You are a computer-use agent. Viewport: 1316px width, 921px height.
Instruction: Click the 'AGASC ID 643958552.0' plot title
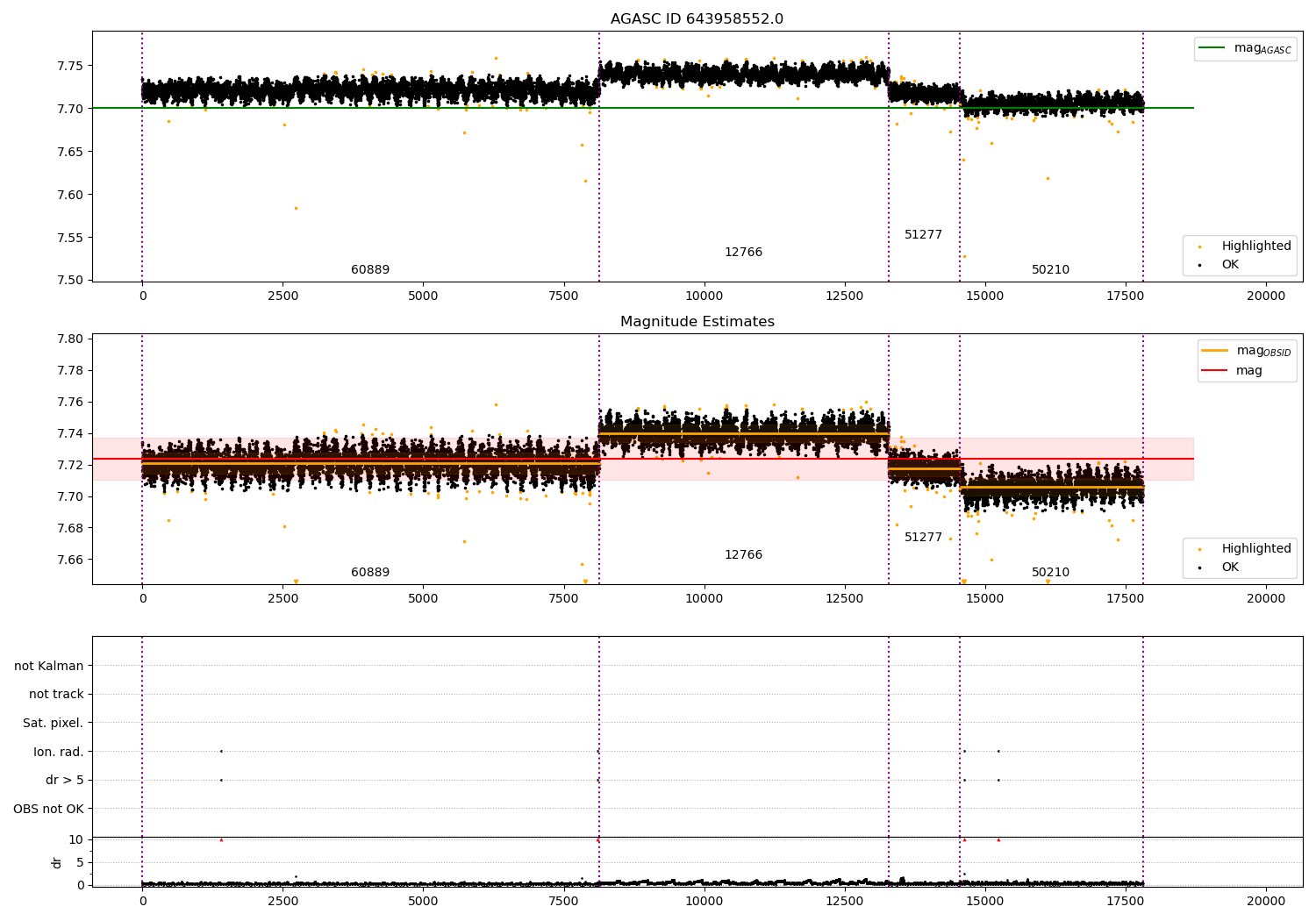point(697,19)
